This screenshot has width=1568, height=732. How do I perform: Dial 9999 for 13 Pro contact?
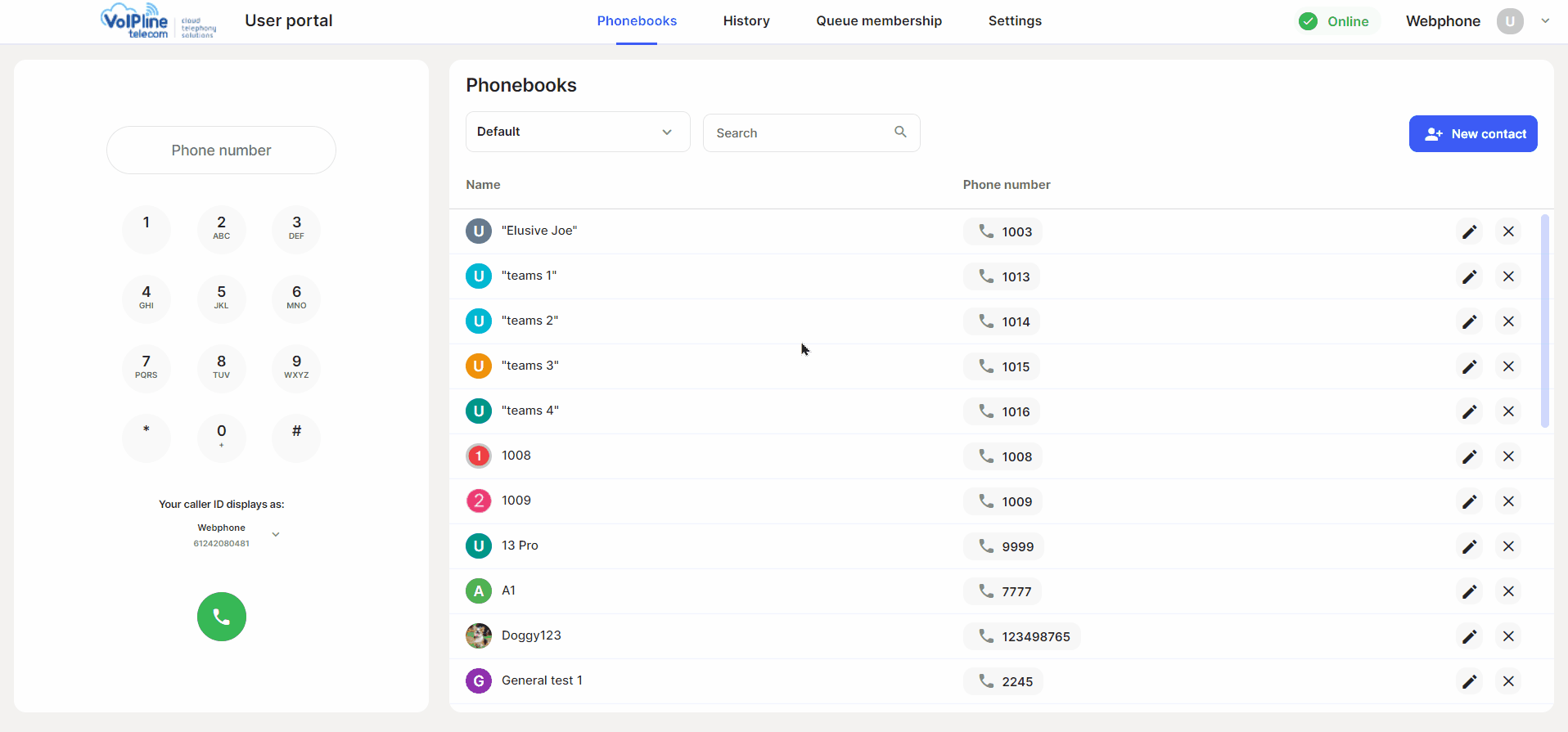point(1003,546)
